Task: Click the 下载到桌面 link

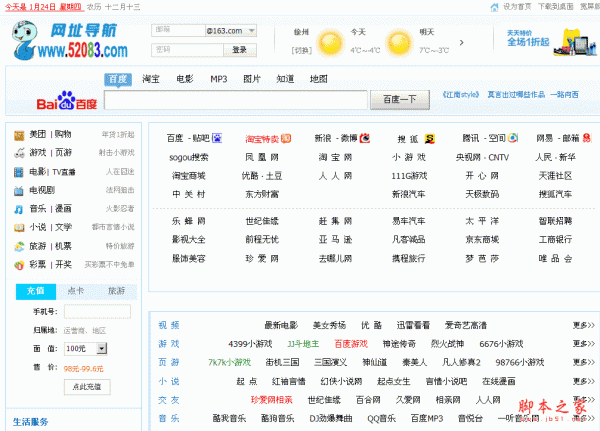Action: point(556,7)
